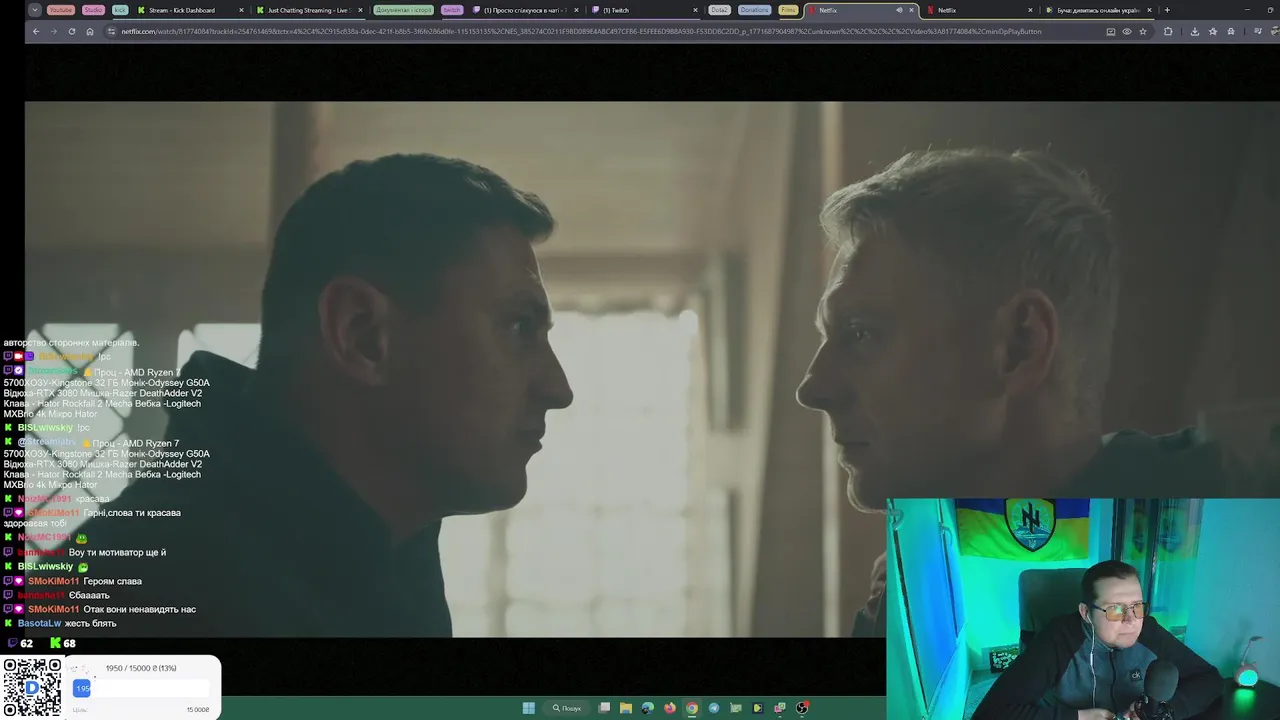This screenshot has width=1280, height=720.
Task: Click the streamer webcam overlay
Action: [1083, 609]
